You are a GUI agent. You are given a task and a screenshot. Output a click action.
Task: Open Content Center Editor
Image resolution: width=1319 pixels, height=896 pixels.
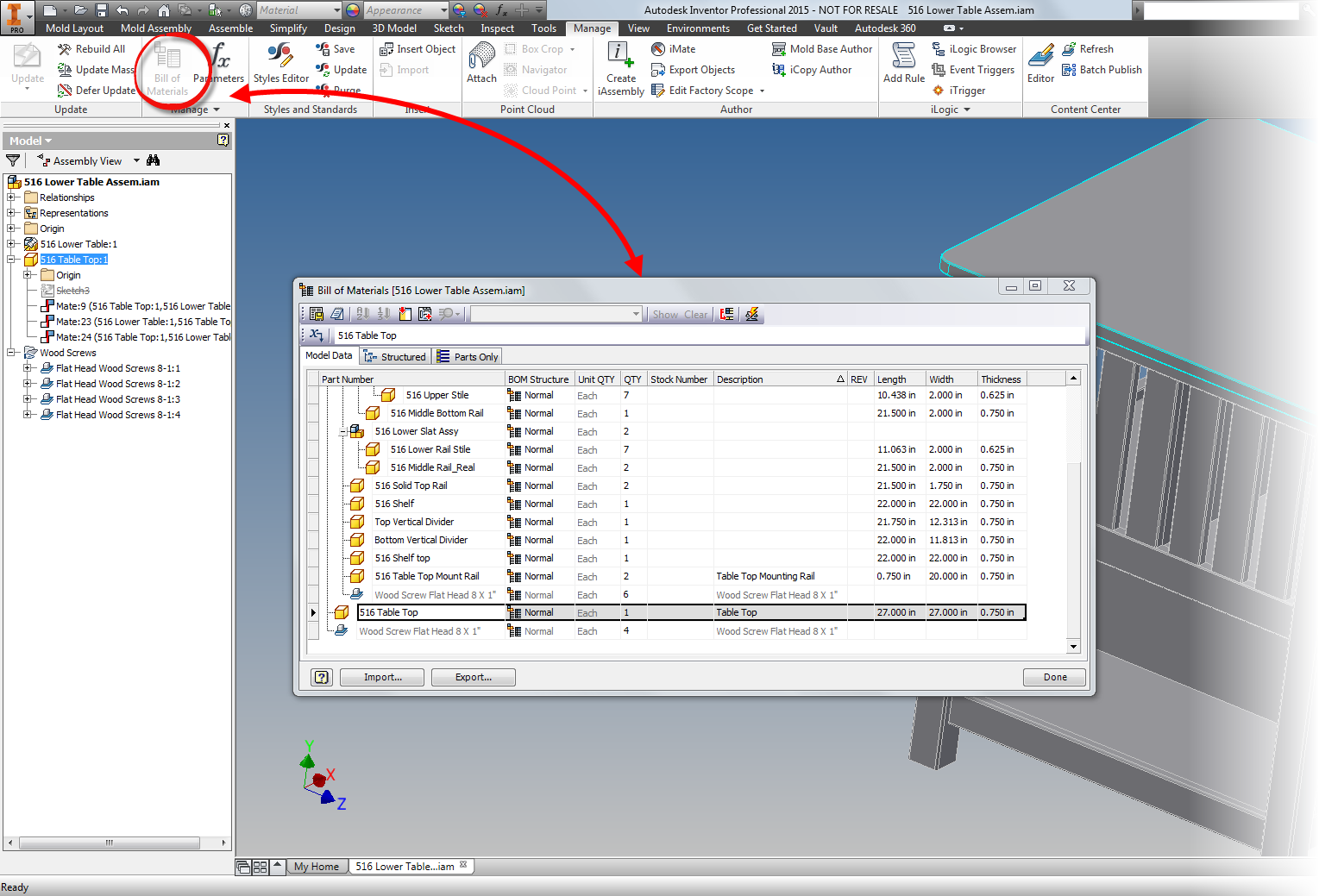(x=1040, y=64)
